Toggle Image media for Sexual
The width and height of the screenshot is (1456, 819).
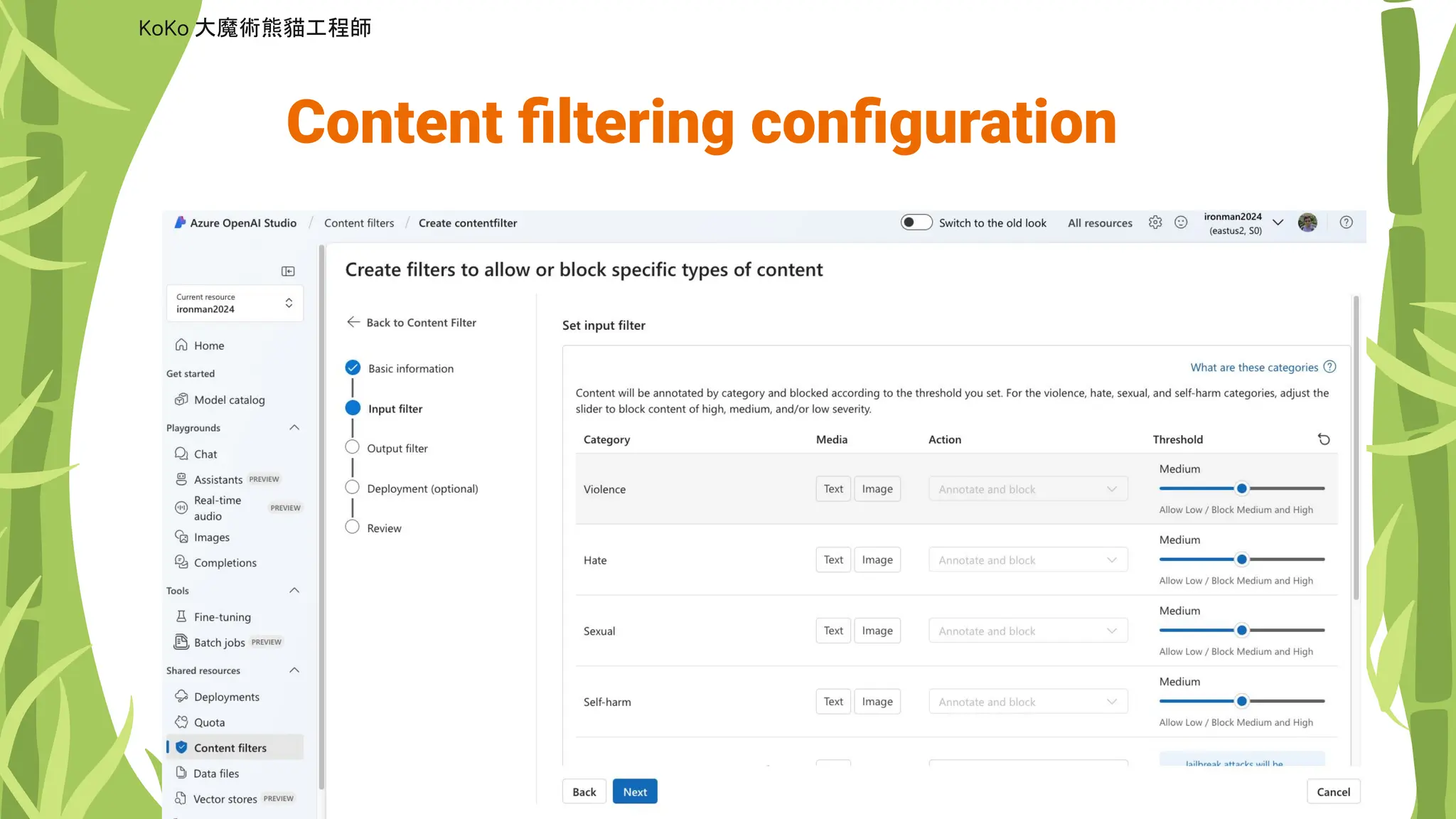(877, 631)
